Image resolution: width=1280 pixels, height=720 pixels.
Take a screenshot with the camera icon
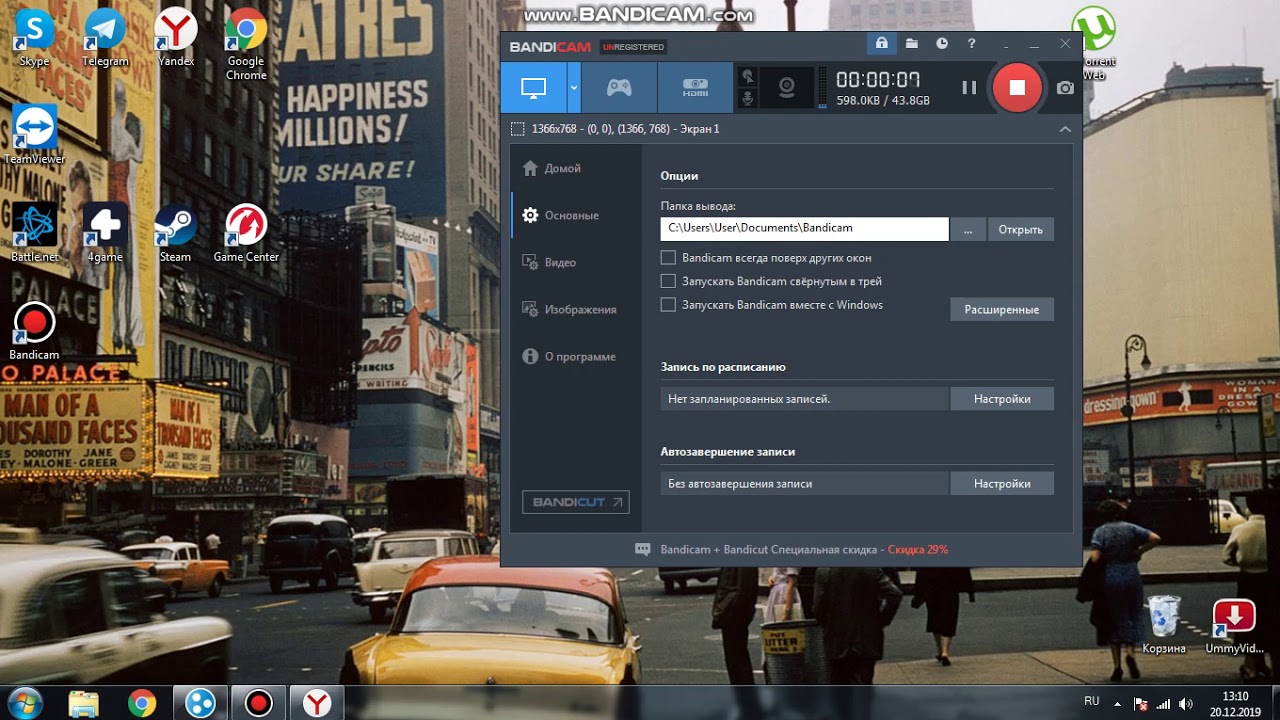(x=1065, y=88)
